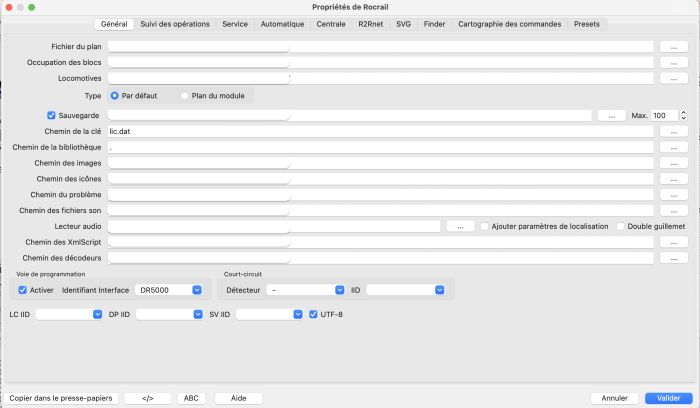Browse for Chemin des décodeurs folder
The height and width of the screenshot is (408, 700).
tap(674, 258)
